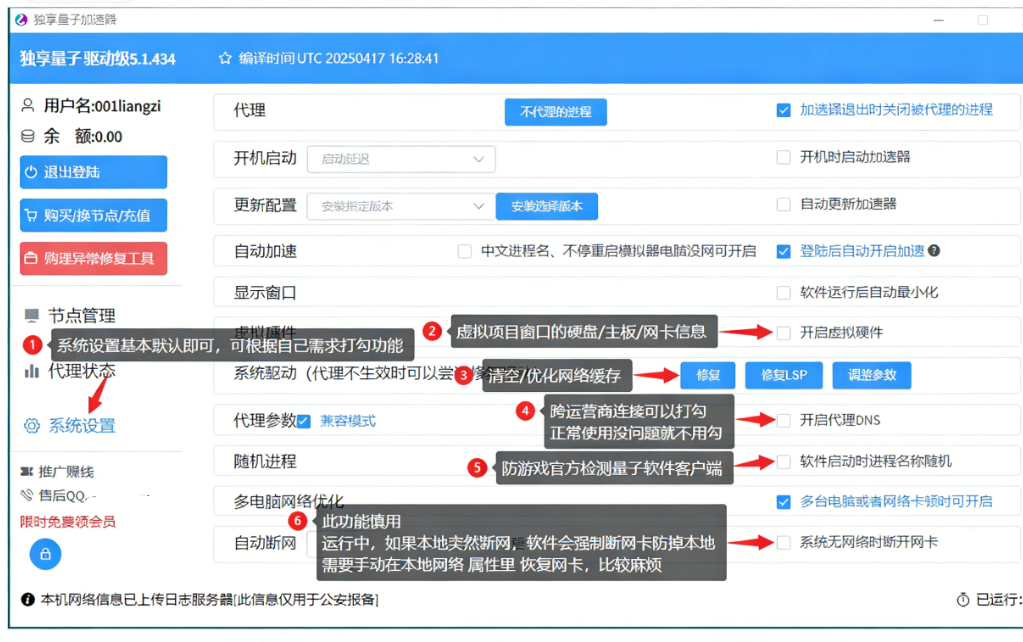Click the balance coin icon next to 余额
Screen dimensions: 1023x642
[27, 136]
